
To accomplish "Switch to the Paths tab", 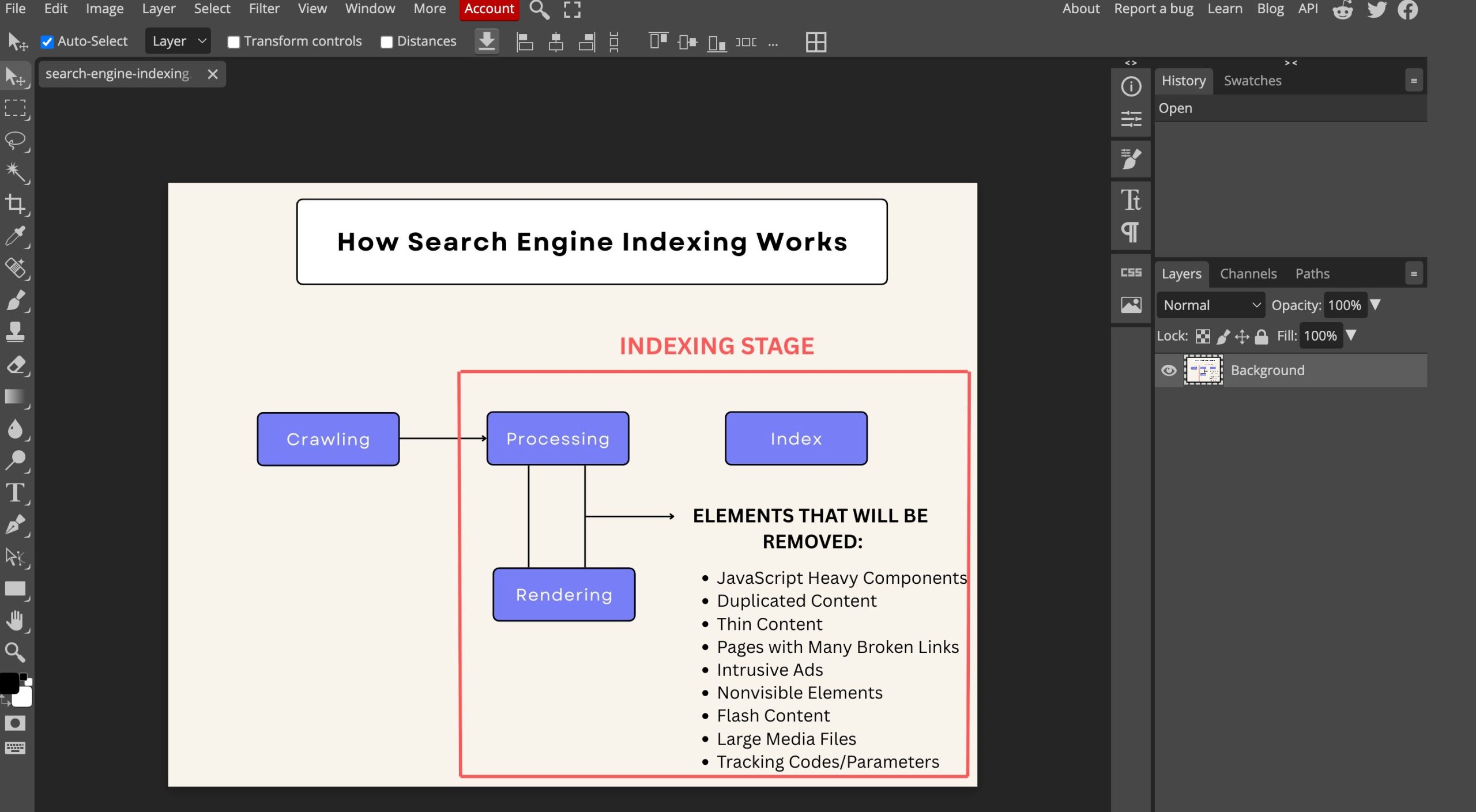I will (1312, 274).
